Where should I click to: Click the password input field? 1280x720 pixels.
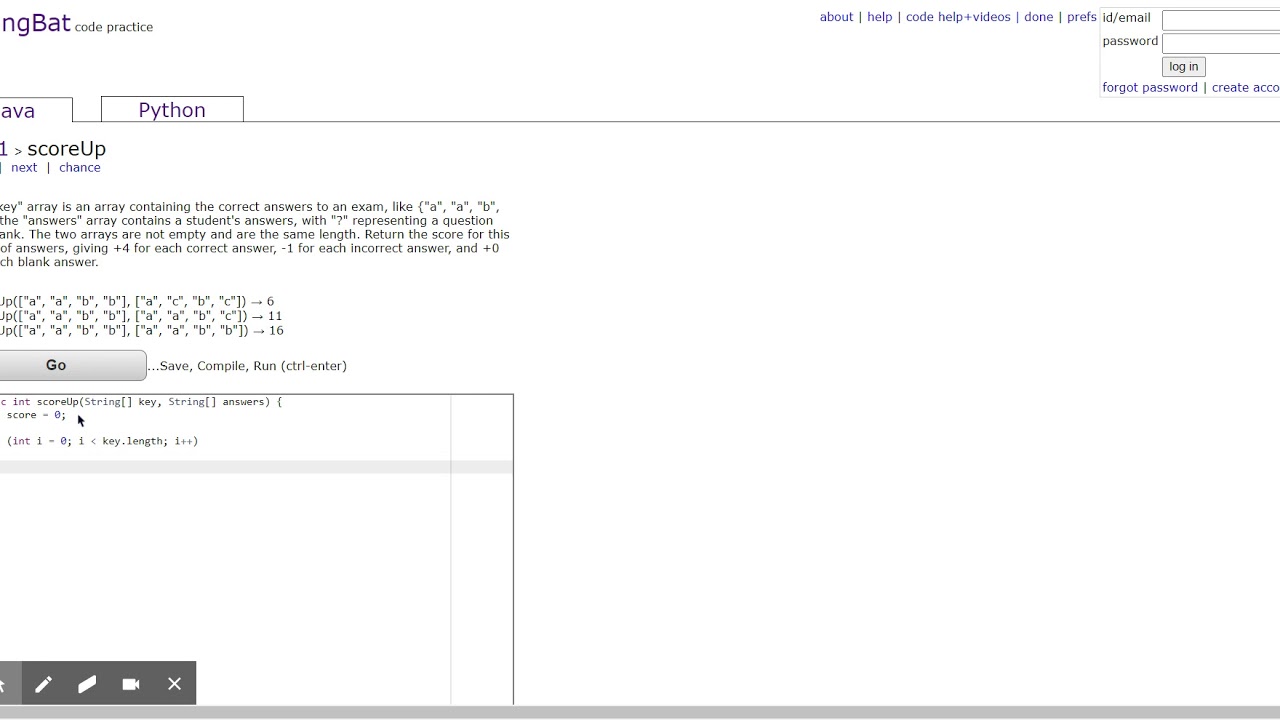pos(1221,42)
